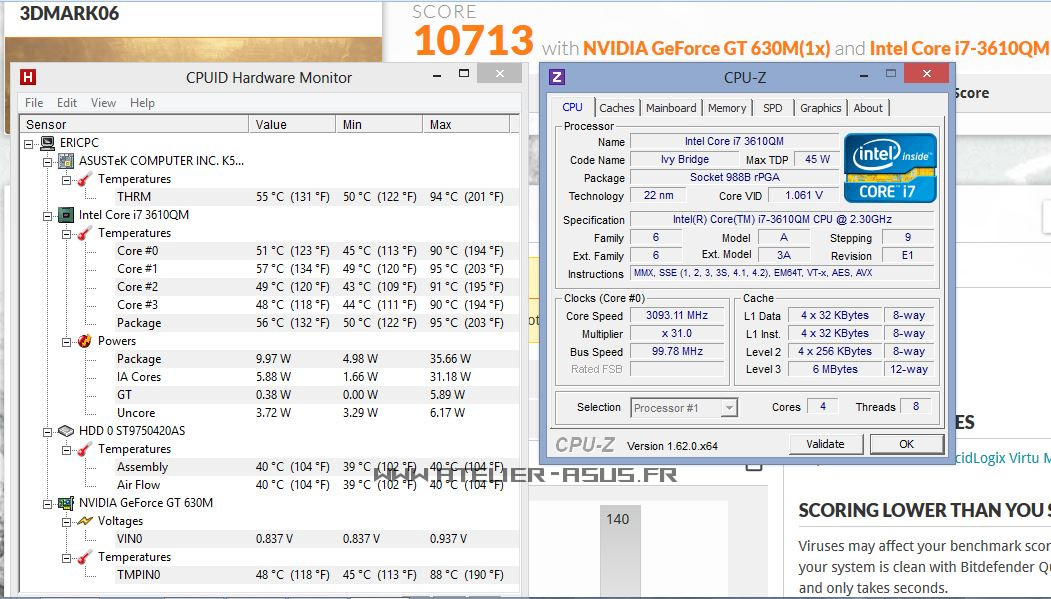The width and height of the screenshot is (1051, 599).
Task: Click the NVIDIA GeForce GT 630M card icon
Action: pyautogui.click(x=66, y=503)
